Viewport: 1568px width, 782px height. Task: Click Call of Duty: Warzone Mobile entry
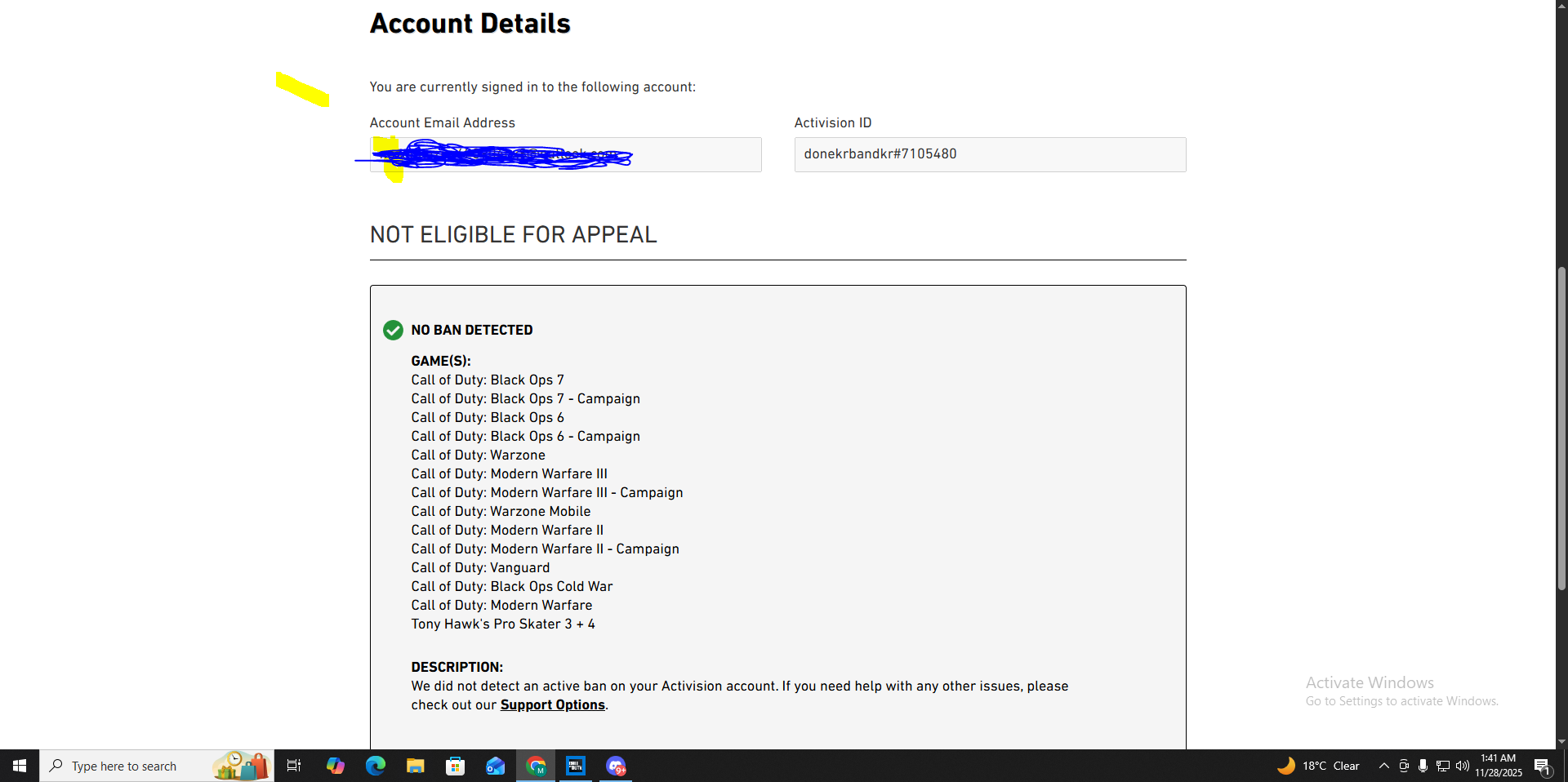point(501,511)
